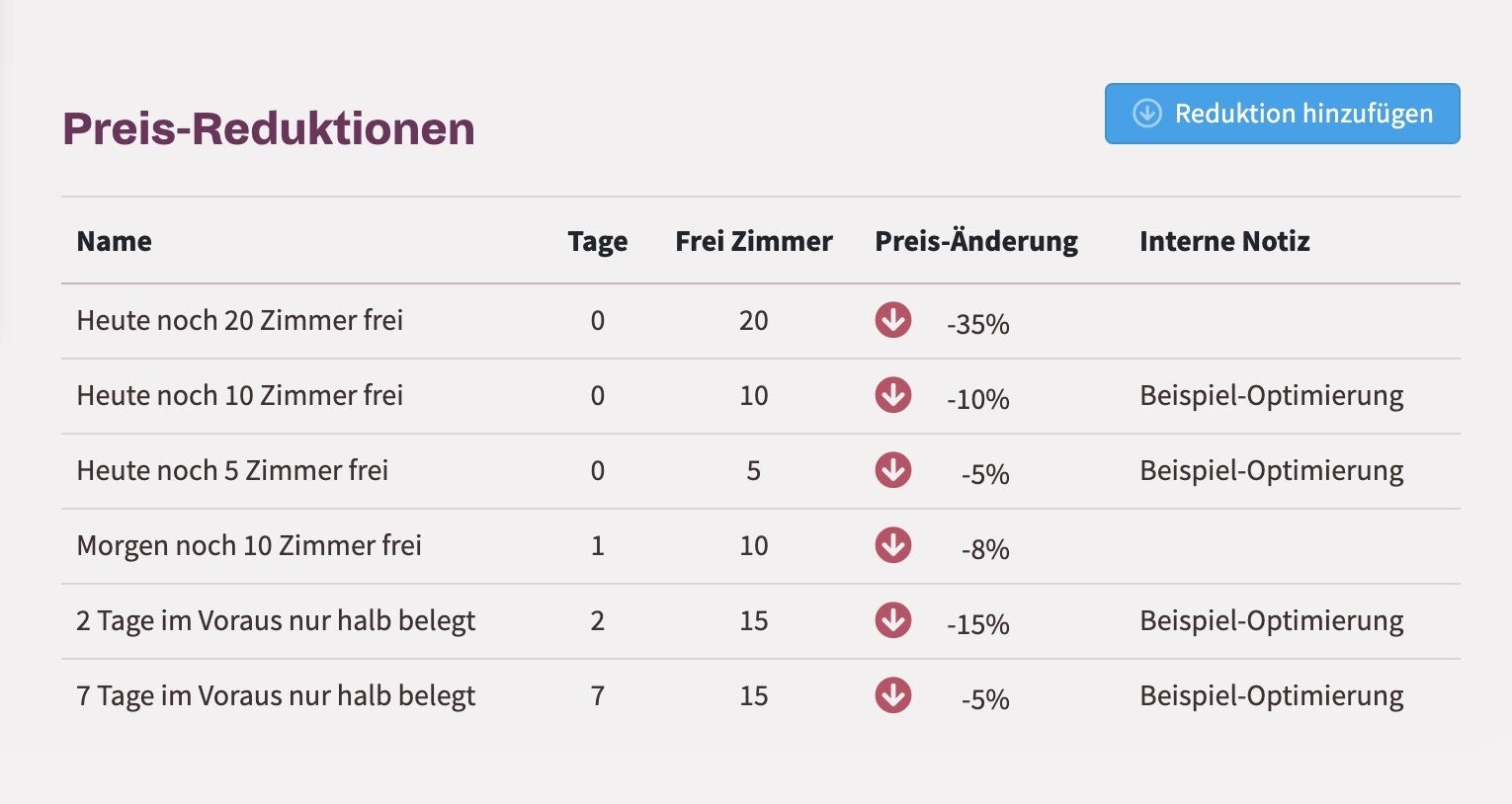This screenshot has height=804, width=1512.
Task: Click the red down-arrow icon for -10% reduction
Action: 892,395
